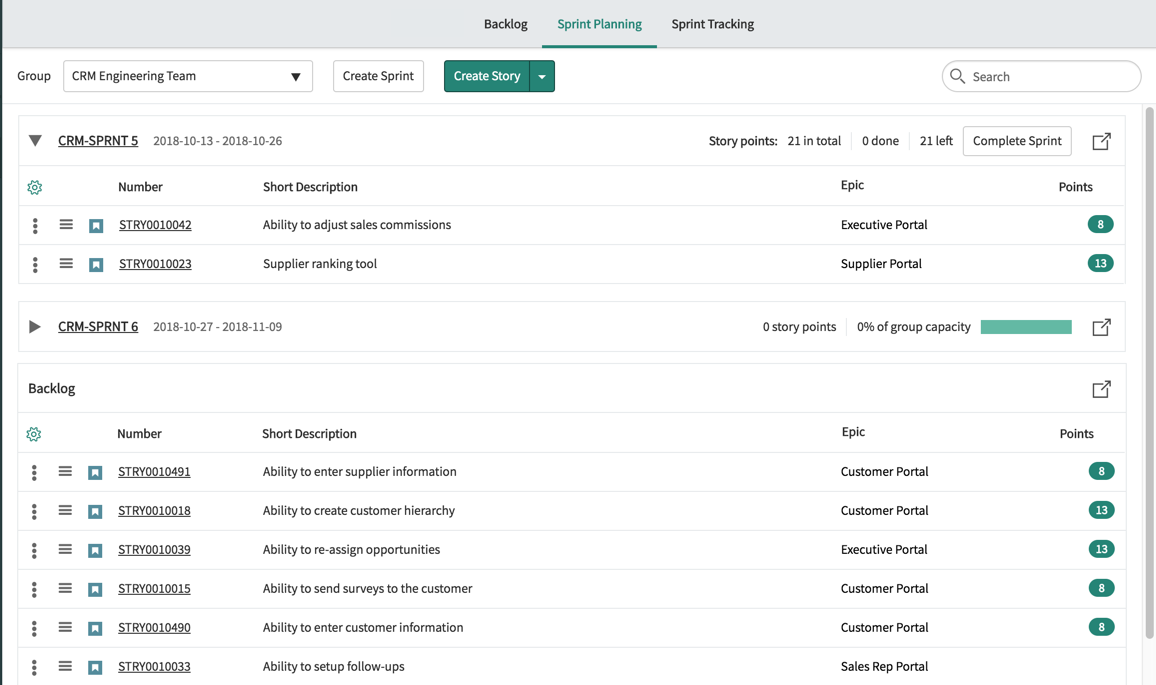
Task: Click the story bookmark icon for STRY0010018
Action: 95,512
